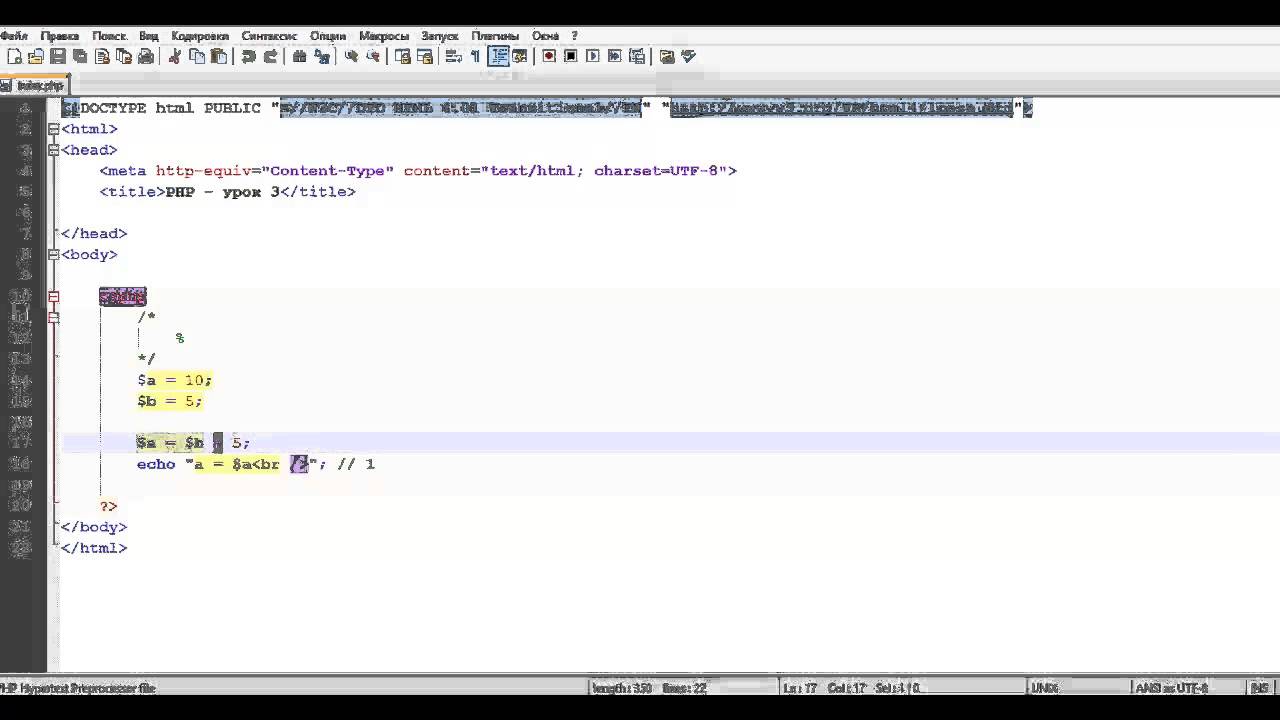Collapse the <?php block fold marker
The image size is (1280, 720).
[x=54, y=297]
